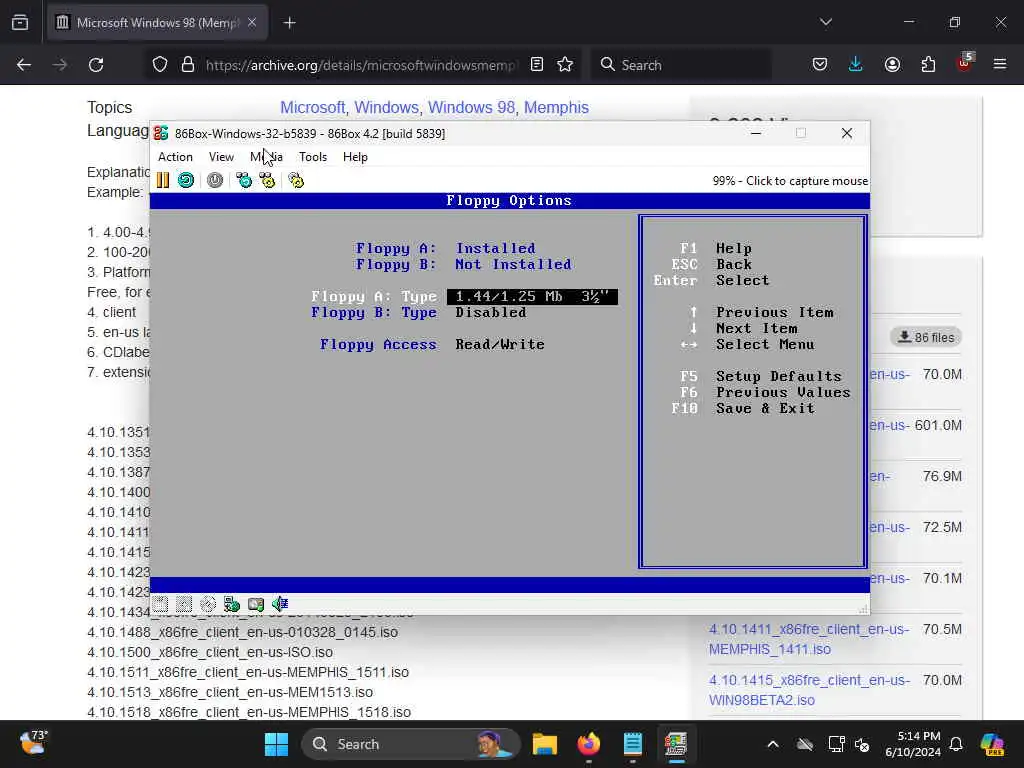Open the MEMPHIS_1411.iso file link
1024x768 pixels.
coord(809,639)
